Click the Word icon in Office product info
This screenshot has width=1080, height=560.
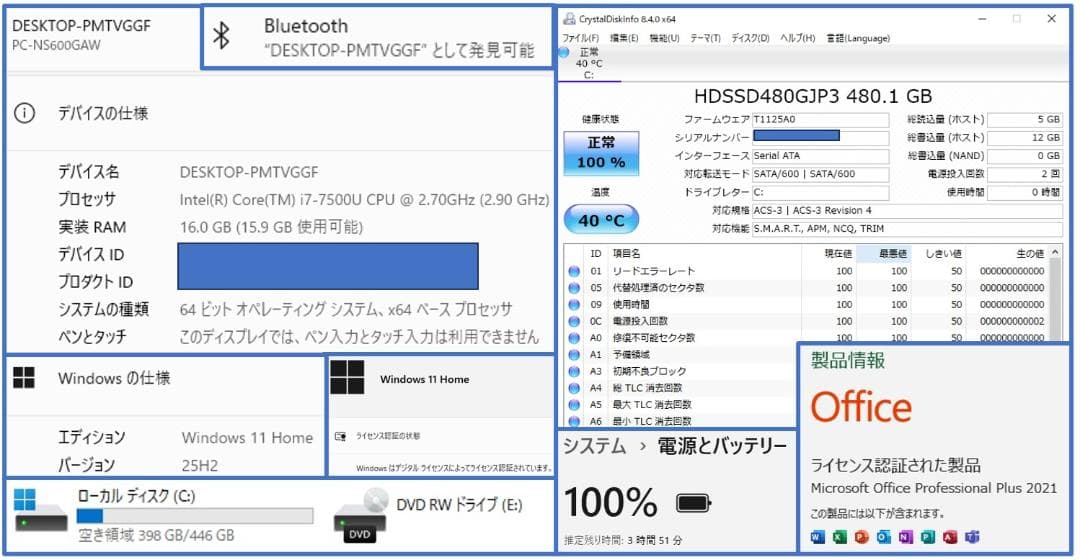[818, 537]
